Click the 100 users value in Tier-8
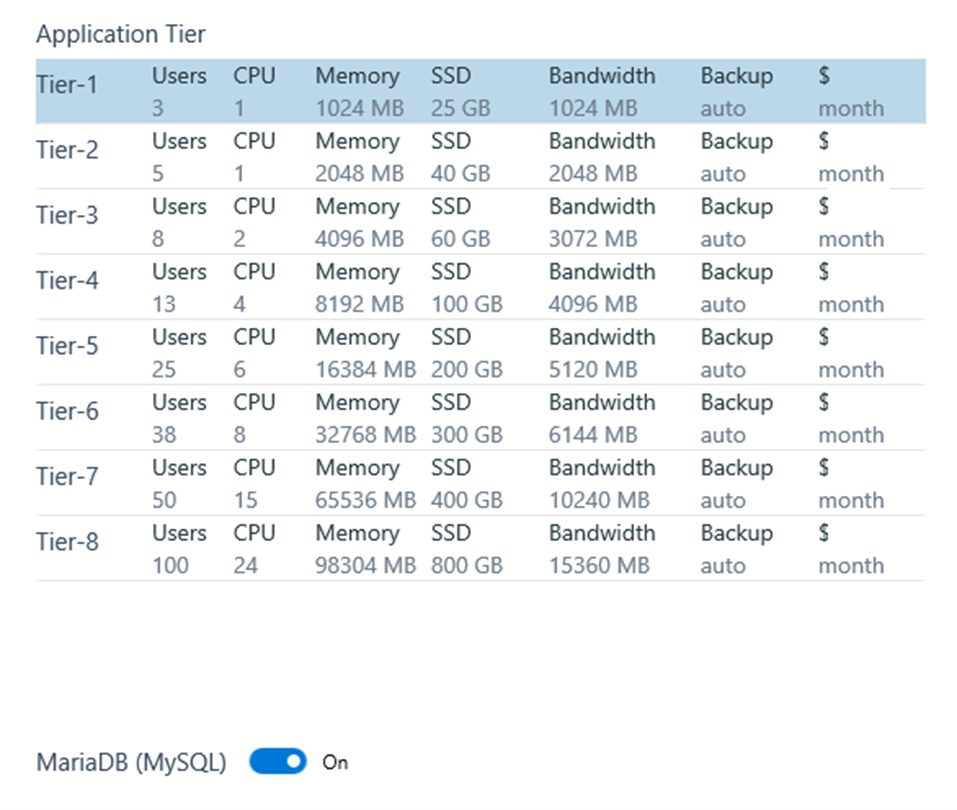 click(170, 566)
